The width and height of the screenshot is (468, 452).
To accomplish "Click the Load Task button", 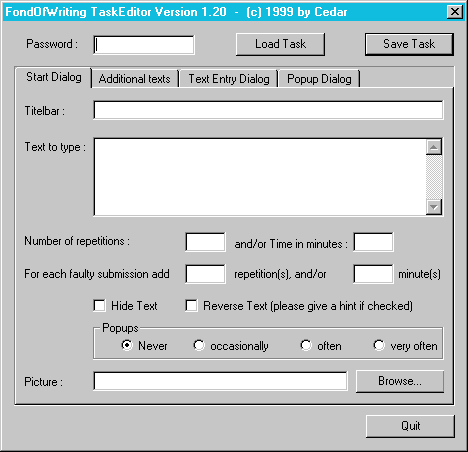I will point(280,44).
